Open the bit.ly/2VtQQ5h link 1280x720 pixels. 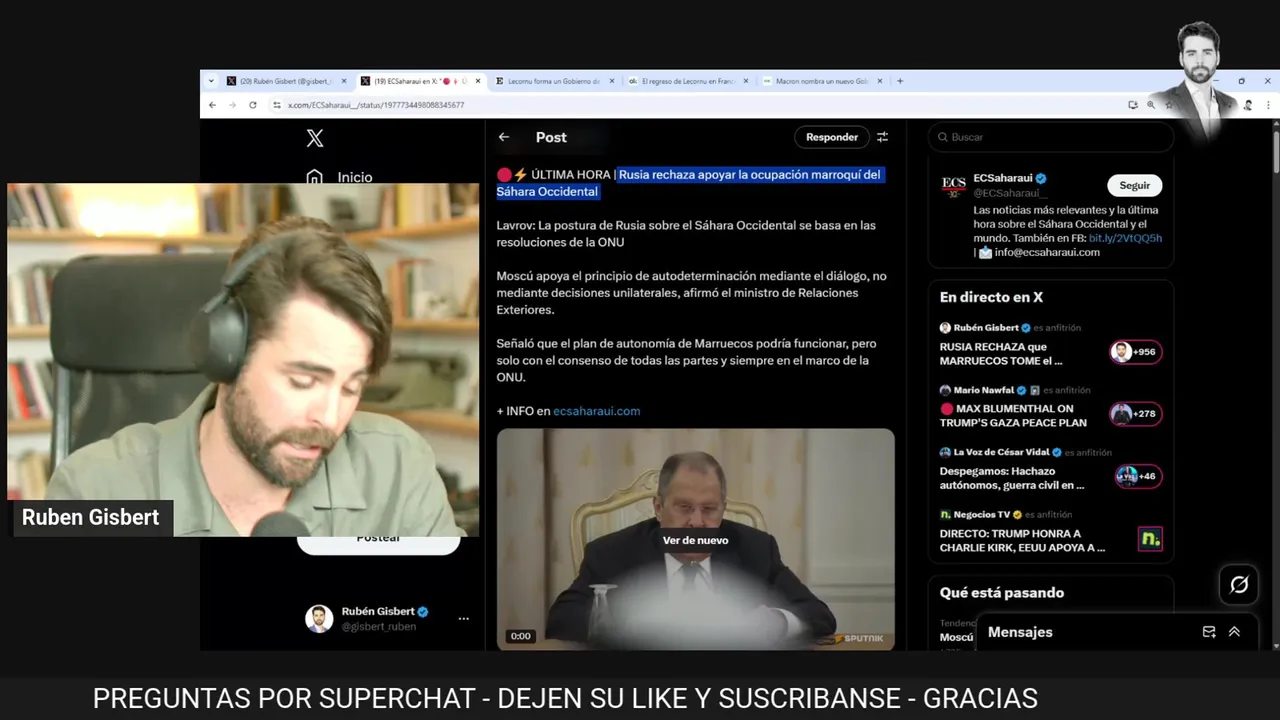pyautogui.click(x=1125, y=238)
